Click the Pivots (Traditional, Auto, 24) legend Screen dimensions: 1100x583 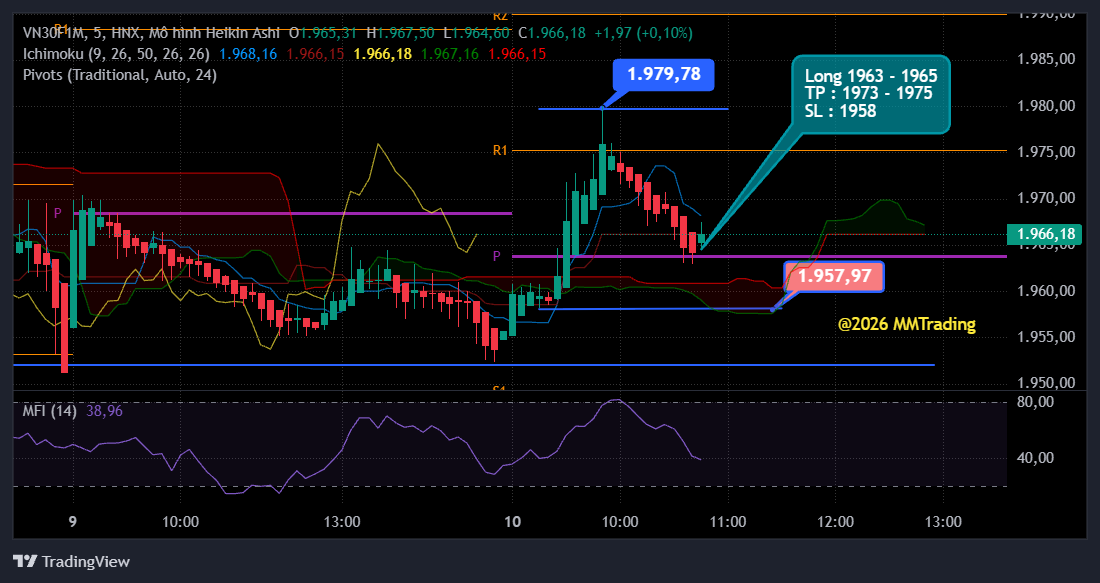119,75
